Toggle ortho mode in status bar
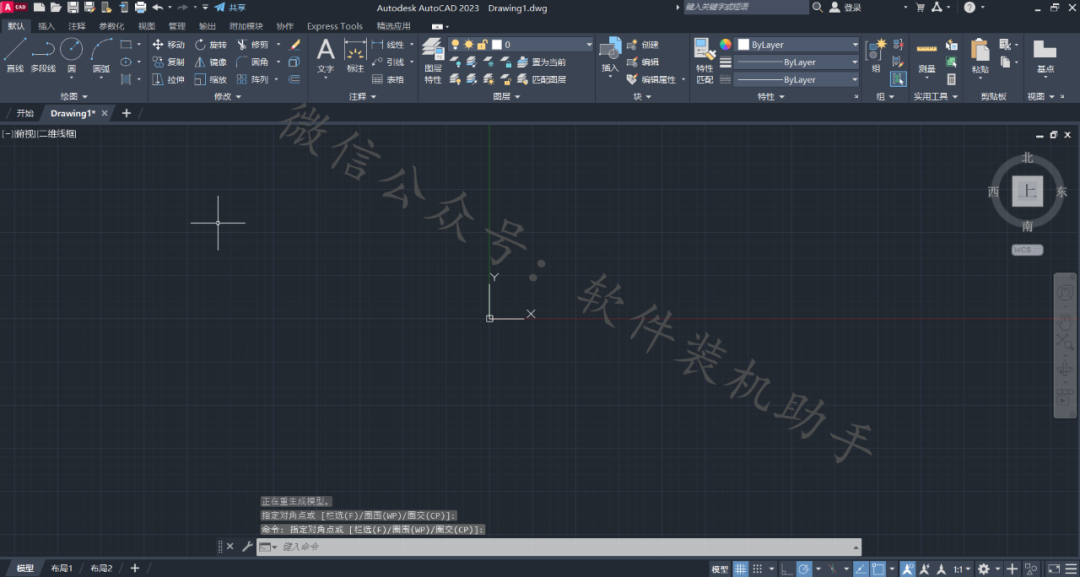This screenshot has height=577, width=1080. (787, 569)
